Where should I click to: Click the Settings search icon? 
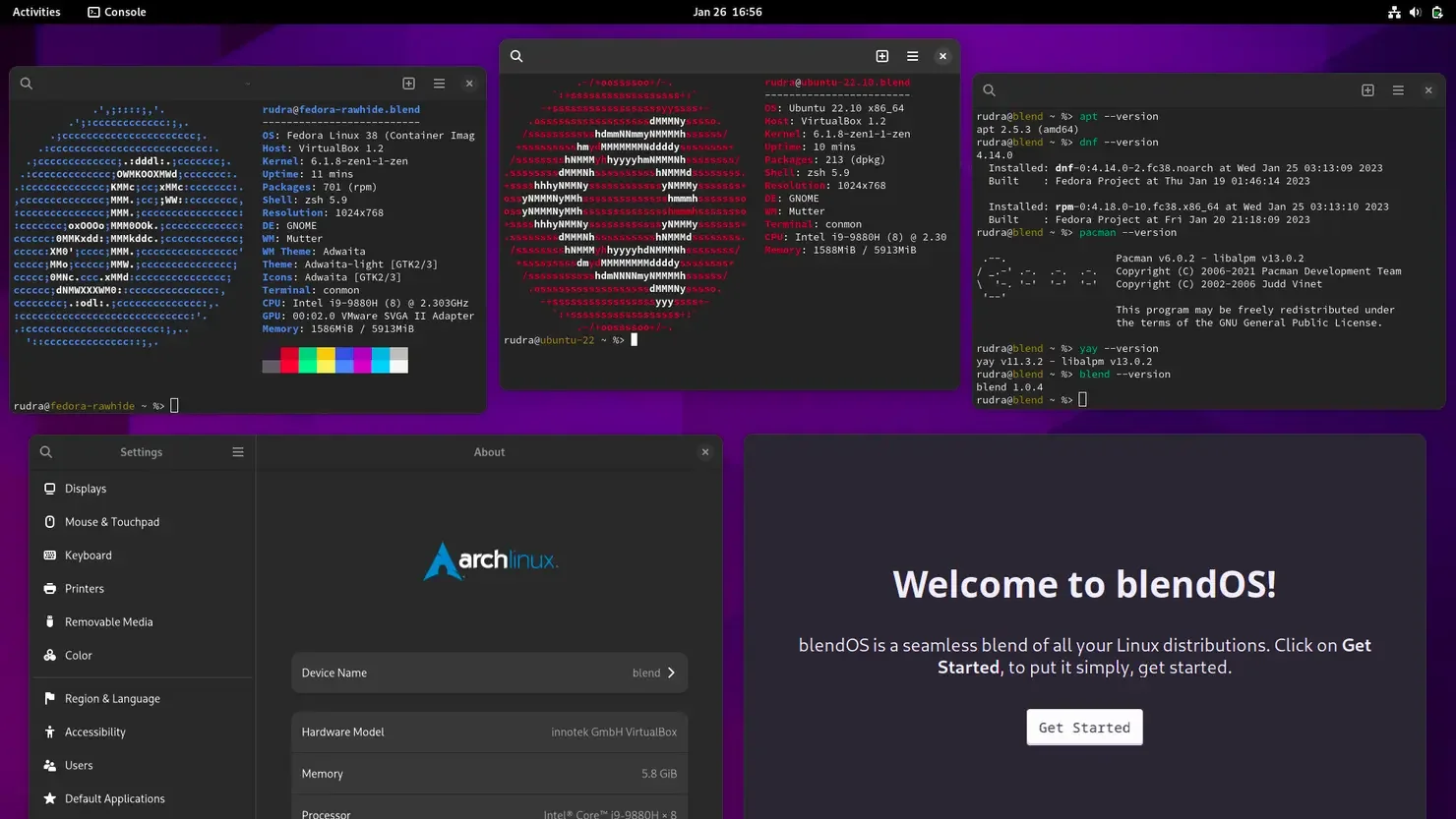pyautogui.click(x=46, y=452)
